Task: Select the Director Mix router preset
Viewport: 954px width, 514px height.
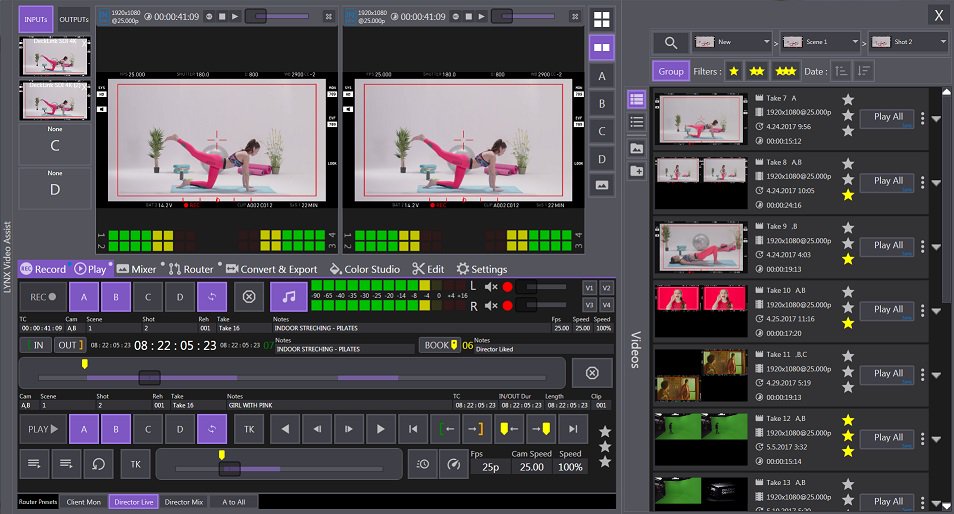Action: point(183,502)
